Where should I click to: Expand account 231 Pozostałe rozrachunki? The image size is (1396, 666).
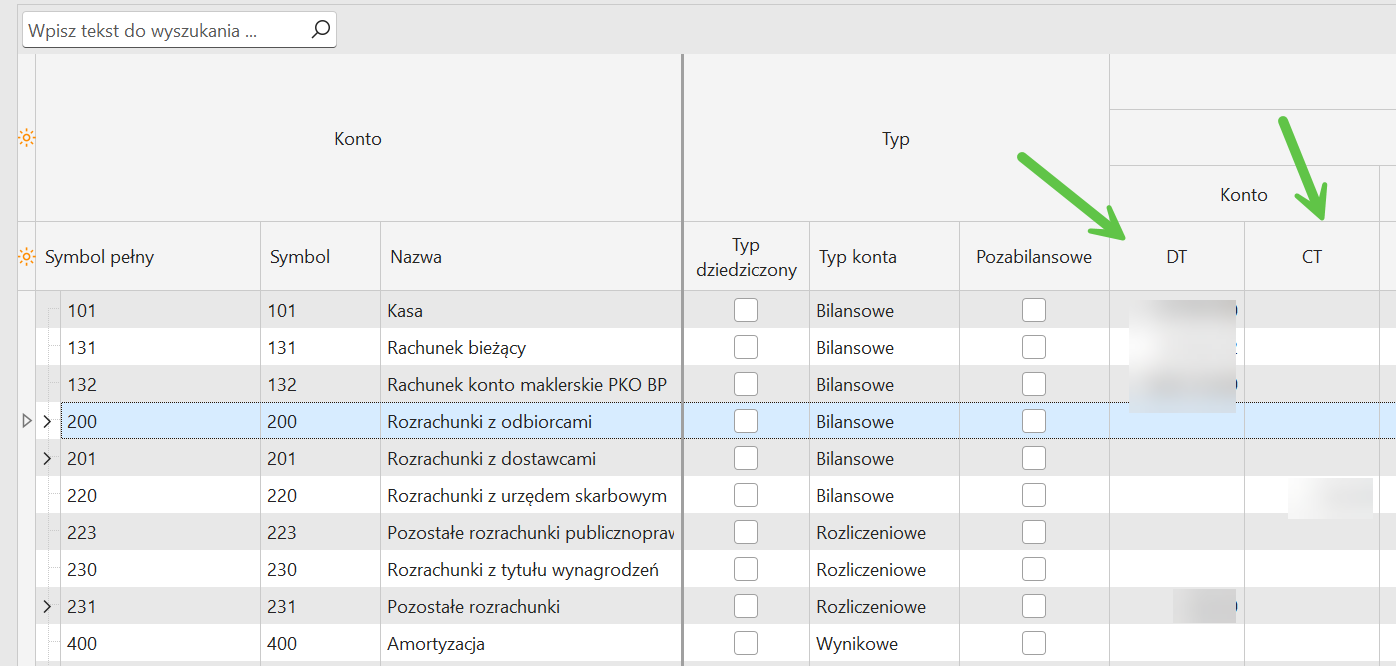(x=47, y=607)
